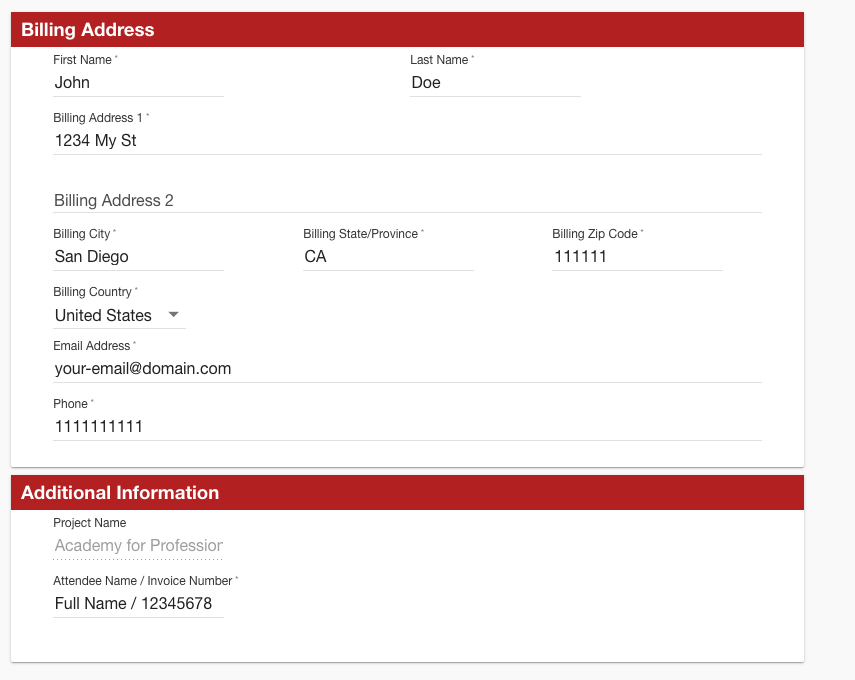Click the Billing State/Province label

(x=360, y=234)
